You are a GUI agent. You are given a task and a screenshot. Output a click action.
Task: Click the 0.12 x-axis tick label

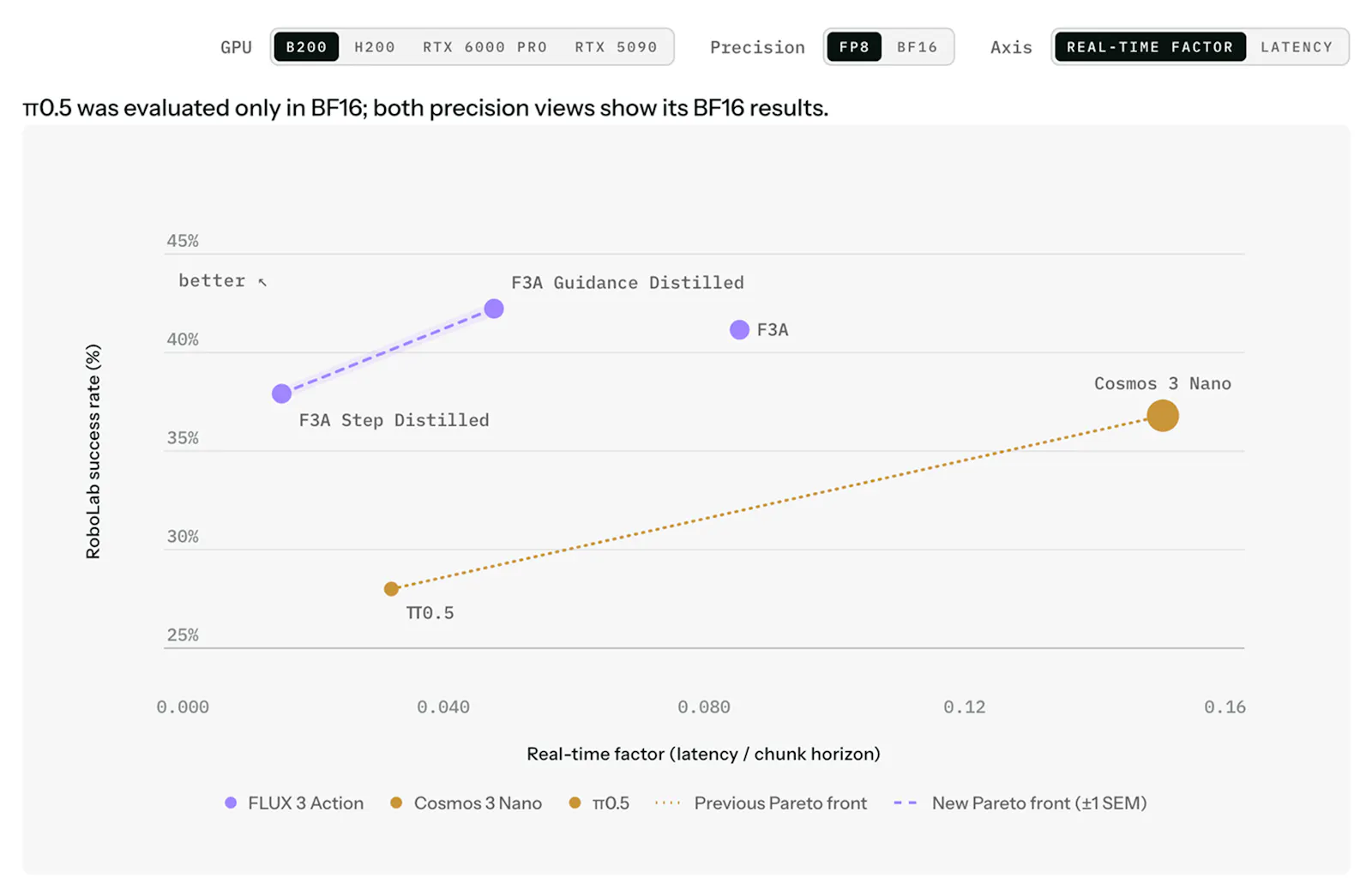coord(965,707)
